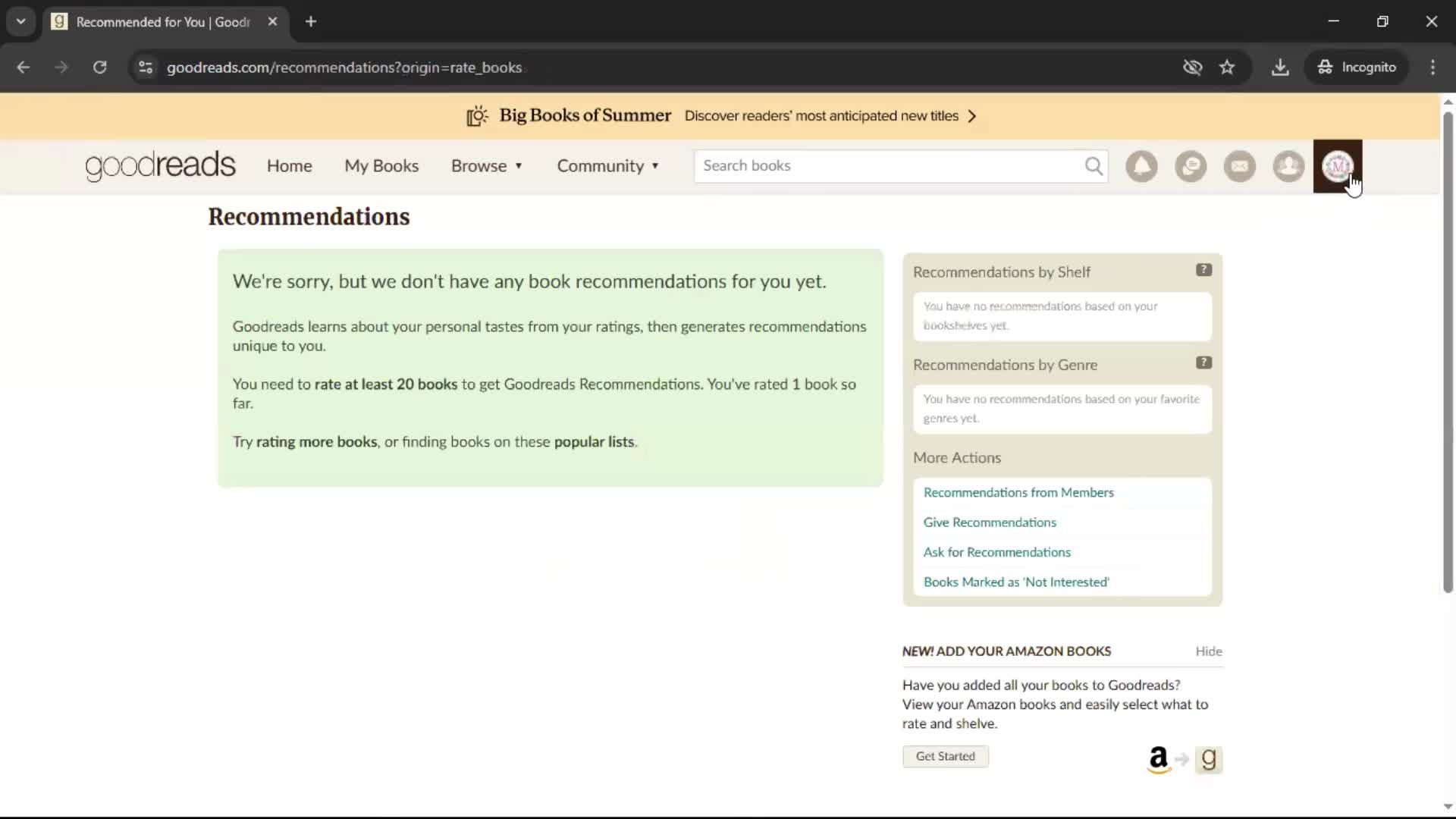Click the Big Books of Summer sun icon
This screenshot has width=1456, height=819.
point(477,116)
